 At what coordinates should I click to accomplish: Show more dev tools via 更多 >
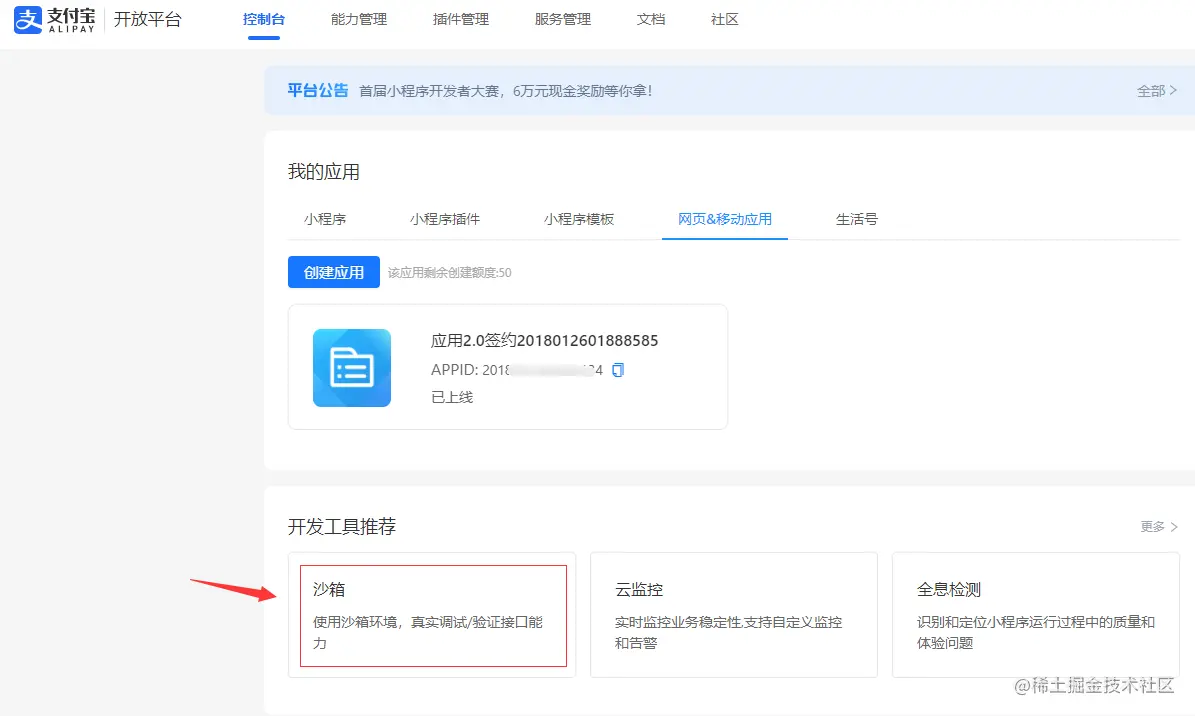coord(1159,527)
